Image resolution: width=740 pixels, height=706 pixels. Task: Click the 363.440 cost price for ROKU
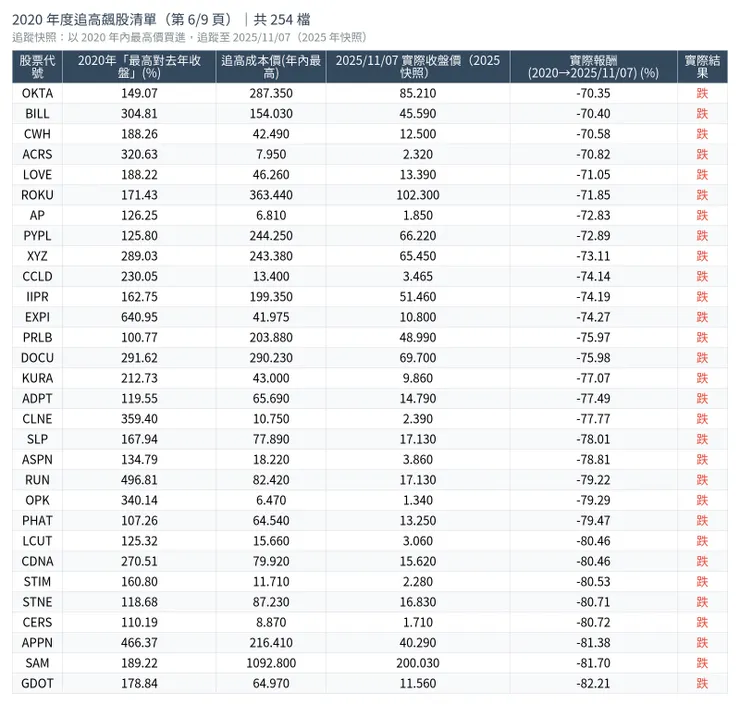click(x=271, y=195)
